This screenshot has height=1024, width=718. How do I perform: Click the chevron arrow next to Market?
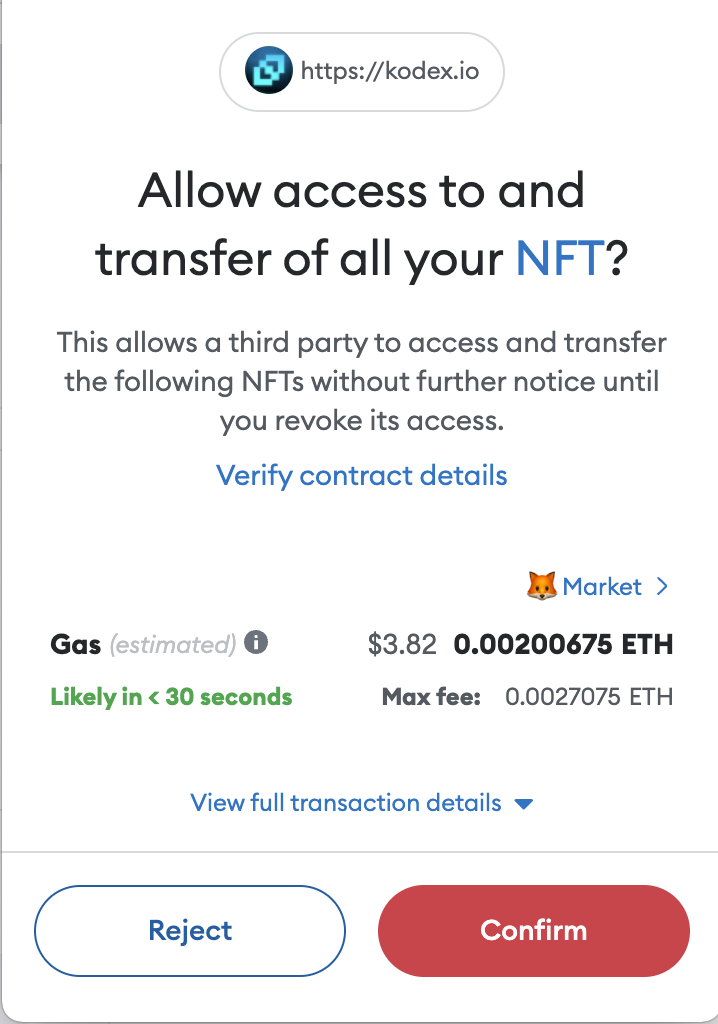pyautogui.click(x=662, y=587)
